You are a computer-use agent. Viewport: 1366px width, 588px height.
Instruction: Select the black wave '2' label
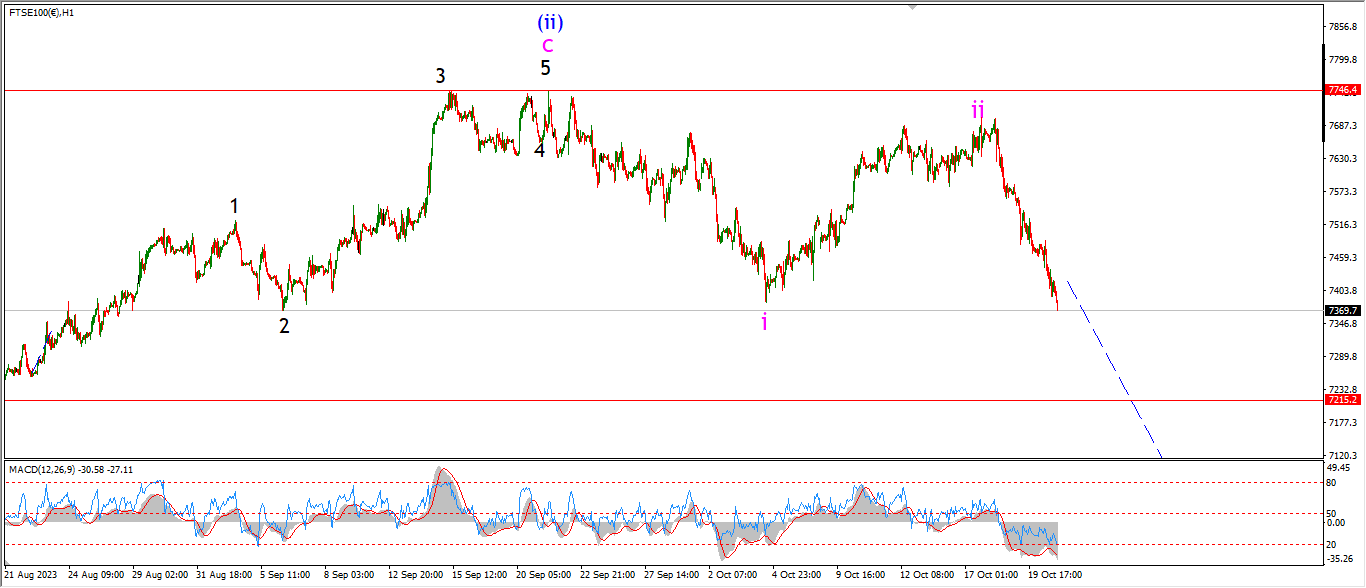coord(284,326)
